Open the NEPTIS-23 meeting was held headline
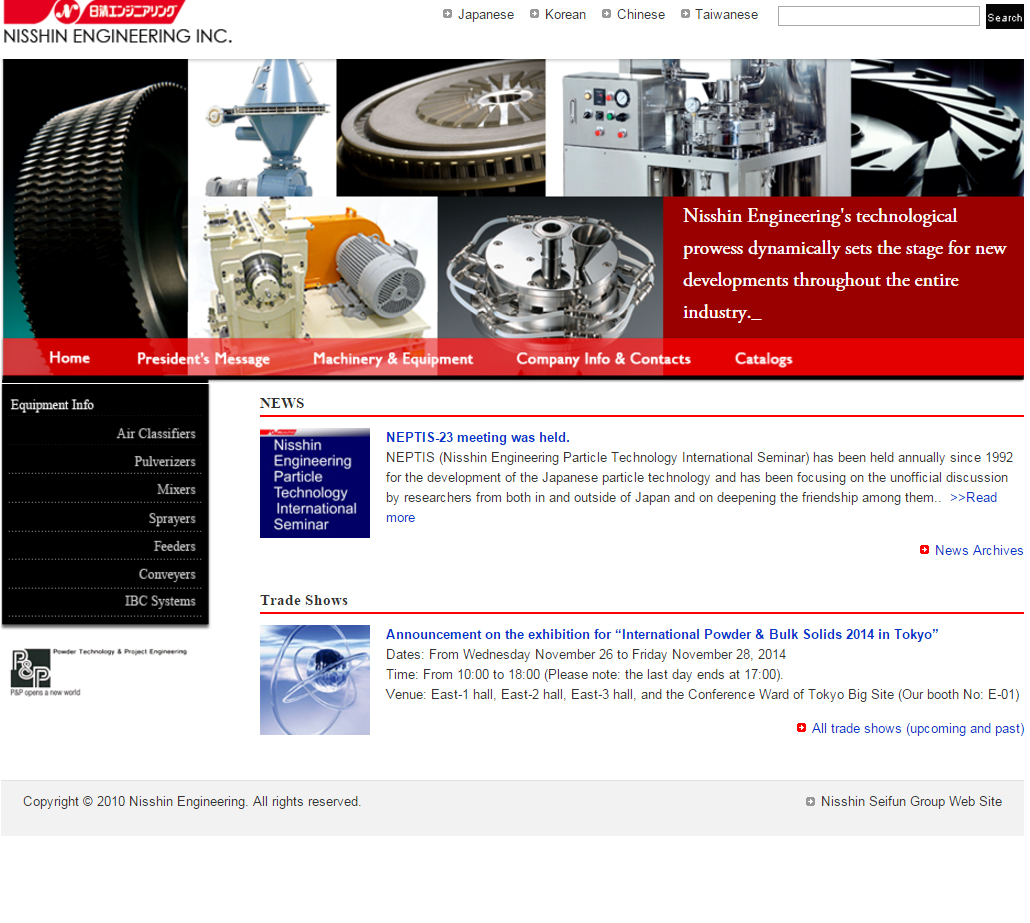Image resolution: width=1030 pixels, height=923 pixels. pyautogui.click(x=478, y=438)
